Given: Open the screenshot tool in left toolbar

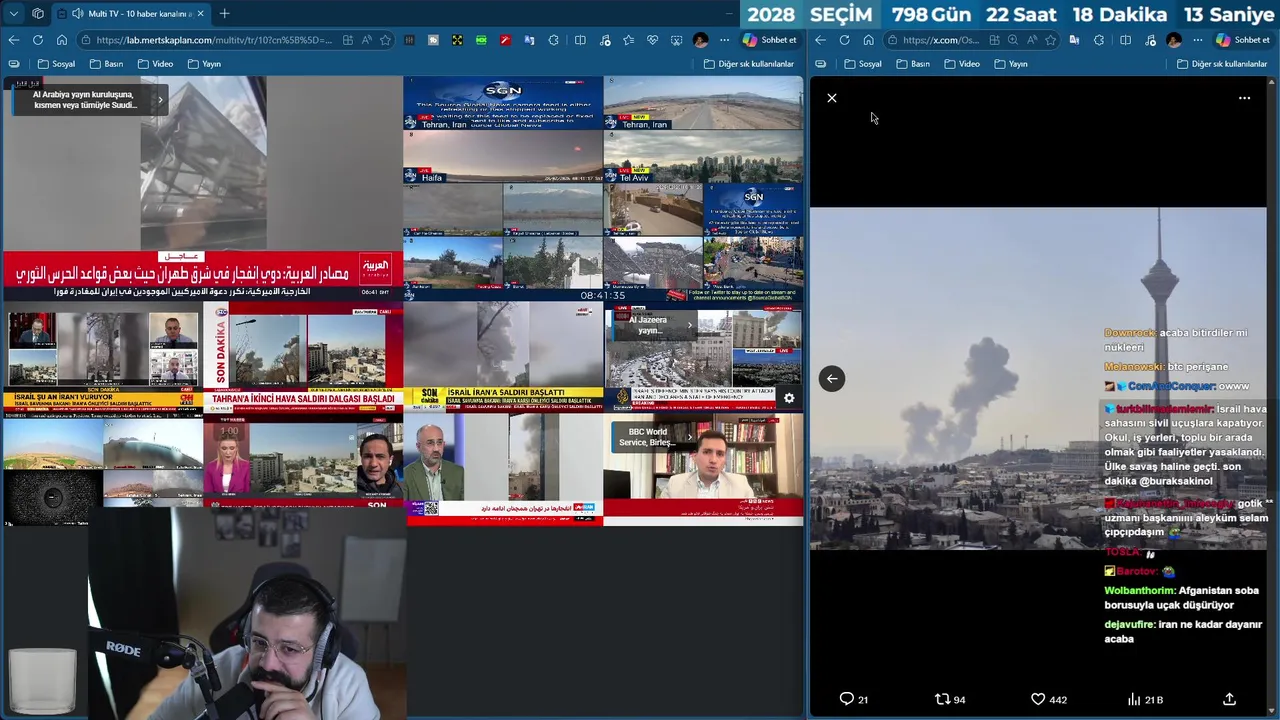Looking at the screenshot, I should pyautogui.click(x=676, y=40).
